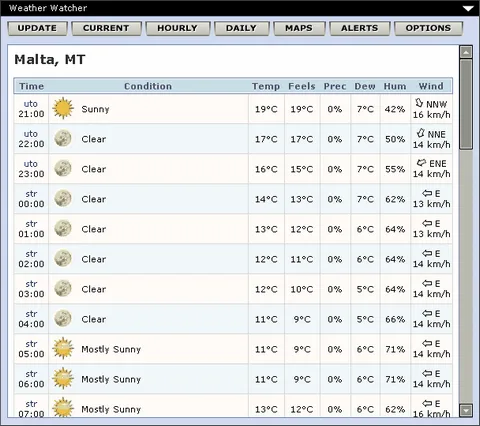480x426 pixels.
Task: Click the E wind arrow at 01:00
Action: click(x=427, y=223)
